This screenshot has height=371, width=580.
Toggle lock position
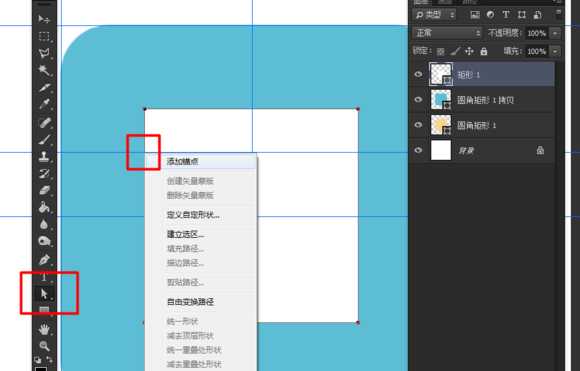469,51
